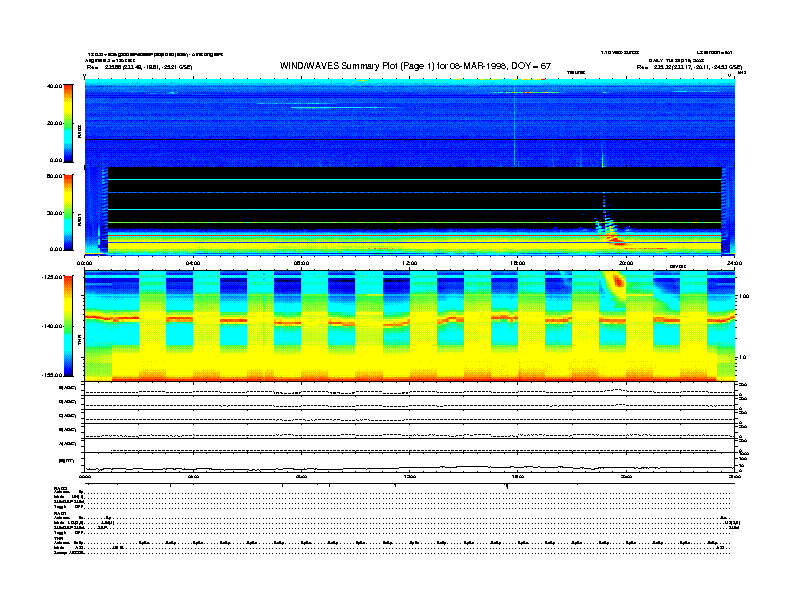Click the 04:00 time label under RAD1 panel
Image resolution: width=792 pixels, height=612 pixels.
coord(193,263)
